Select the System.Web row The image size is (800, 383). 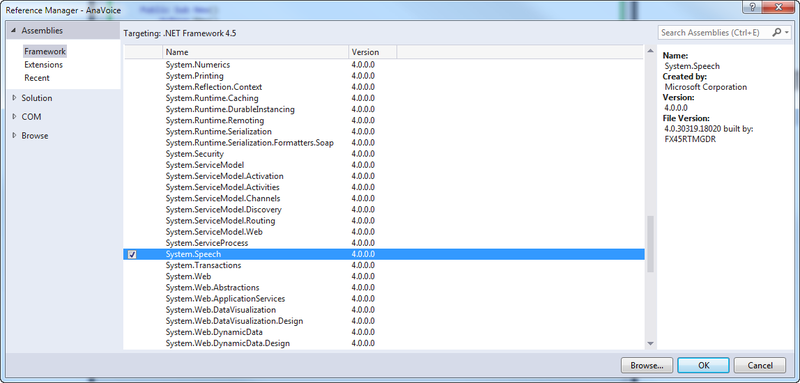tap(384, 276)
